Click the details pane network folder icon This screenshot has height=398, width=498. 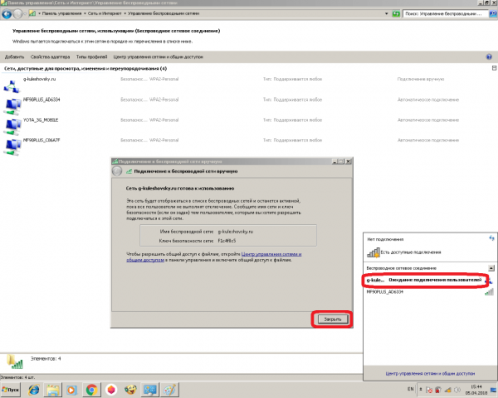pos(15,362)
